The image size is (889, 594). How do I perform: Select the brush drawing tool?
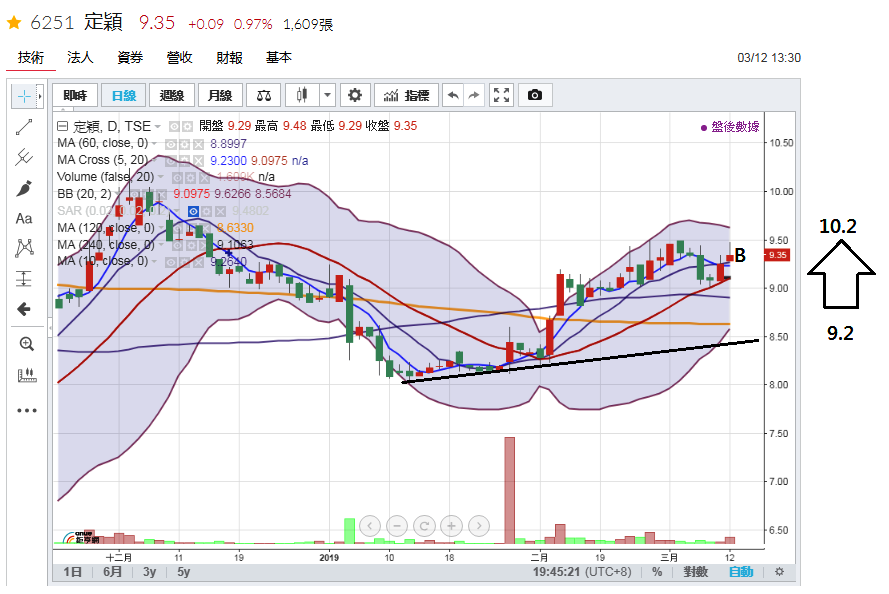(x=24, y=188)
